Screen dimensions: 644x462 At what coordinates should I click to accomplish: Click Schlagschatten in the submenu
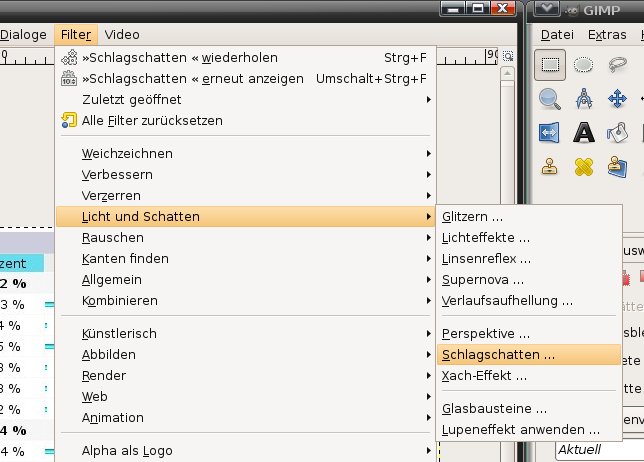(498, 355)
